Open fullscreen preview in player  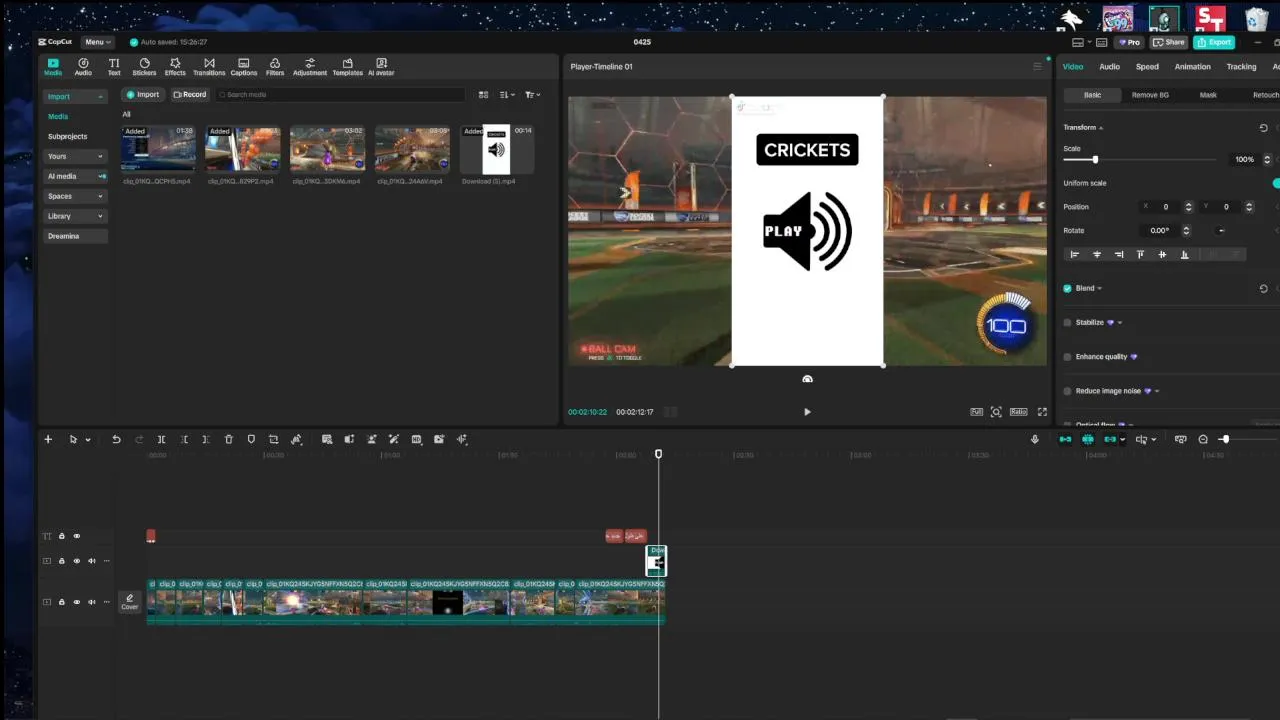(x=1042, y=412)
